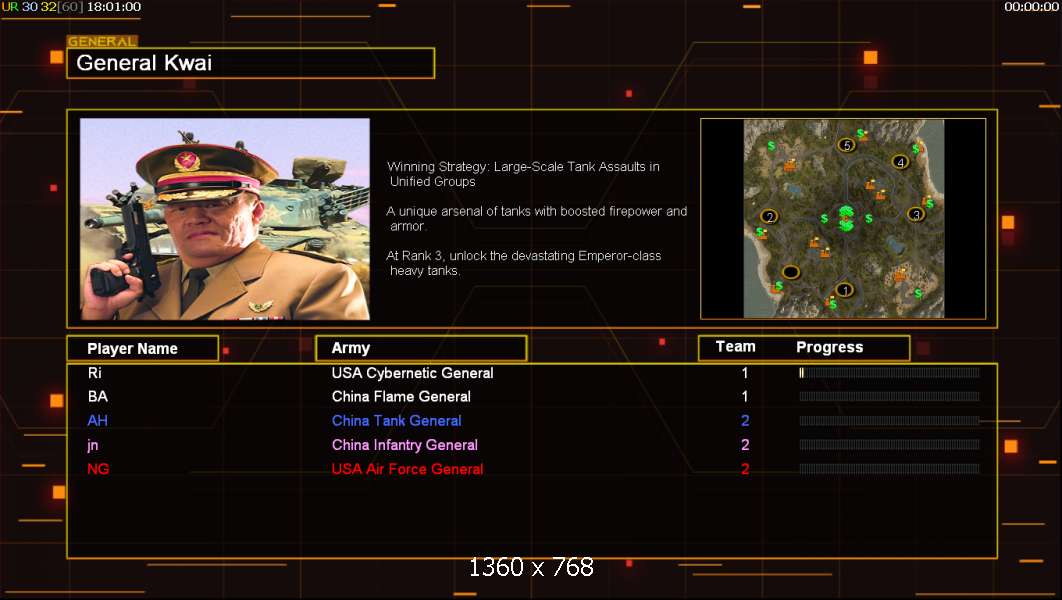
Task: Click the Rank 3 Emperor-class tanks text
Action: click(x=523, y=263)
